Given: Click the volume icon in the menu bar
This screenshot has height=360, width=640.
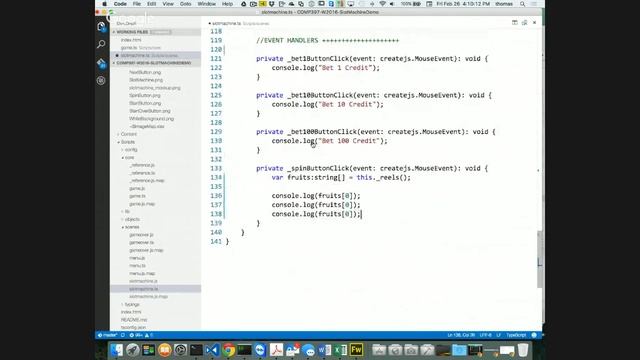Looking at the screenshot, I should point(392,4).
